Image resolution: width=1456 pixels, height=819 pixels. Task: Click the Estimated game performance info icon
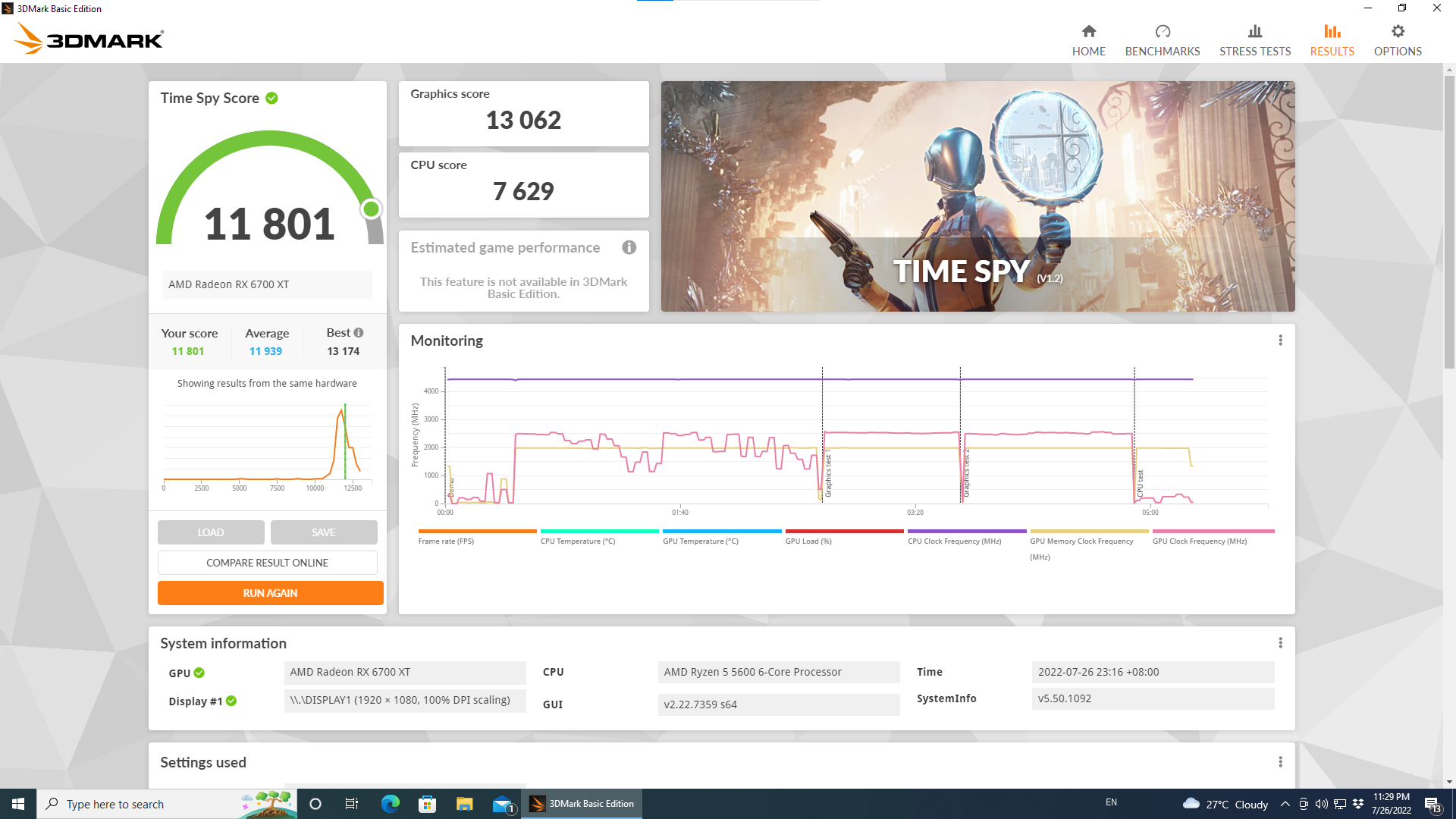(x=629, y=247)
